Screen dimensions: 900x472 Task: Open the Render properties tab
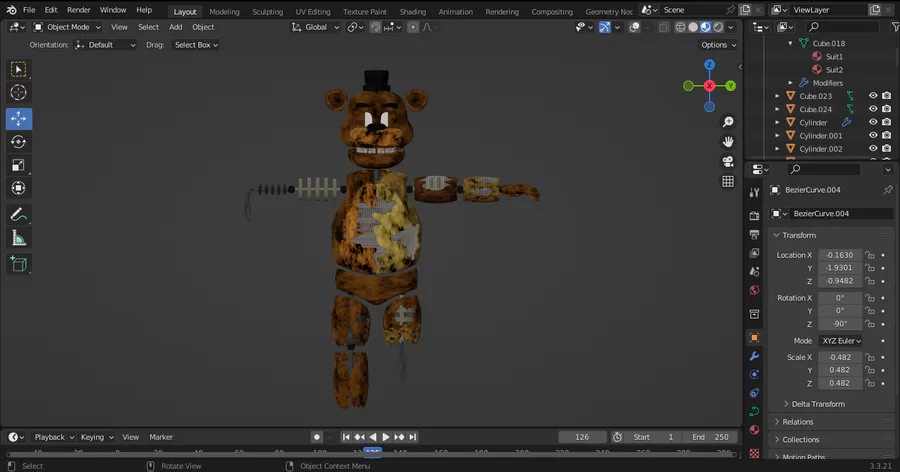pyautogui.click(x=754, y=216)
